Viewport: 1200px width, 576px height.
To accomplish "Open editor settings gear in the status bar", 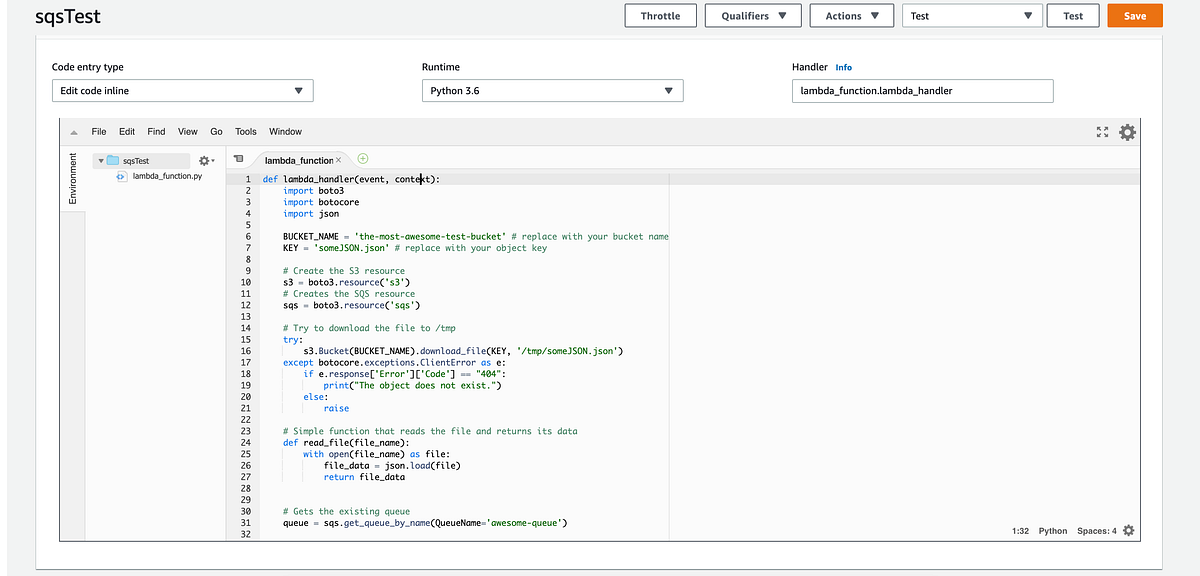I will [1127, 531].
